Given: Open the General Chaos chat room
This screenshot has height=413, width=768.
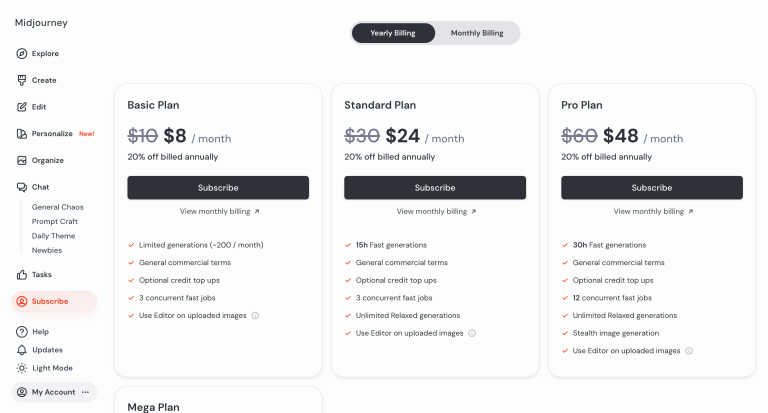Looking at the screenshot, I should pyautogui.click(x=57, y=207).
